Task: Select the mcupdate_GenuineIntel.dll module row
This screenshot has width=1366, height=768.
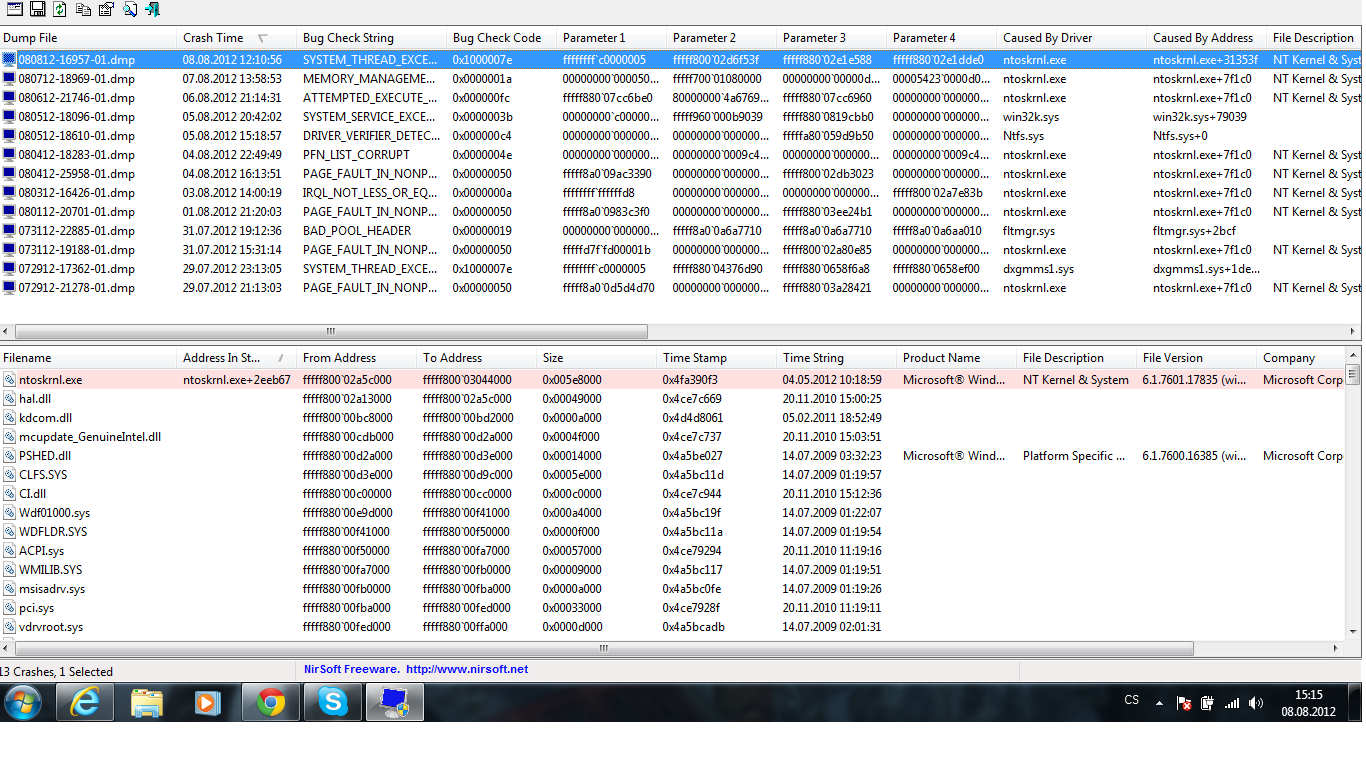Action: [672, 437]
